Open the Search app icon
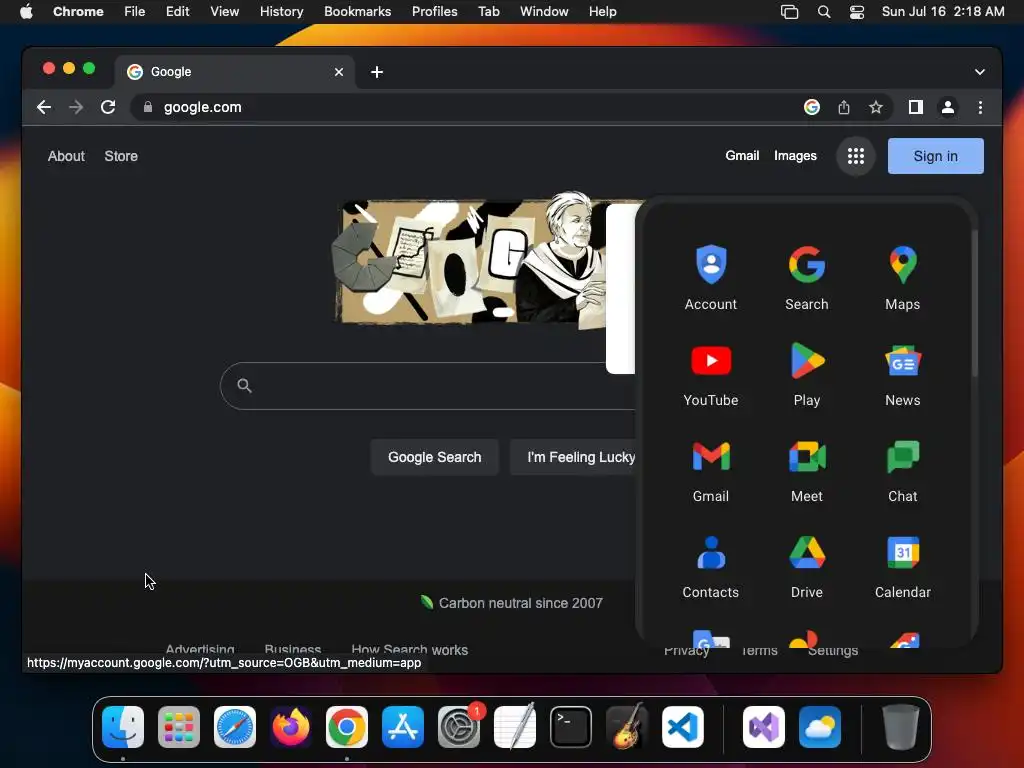This screenshot has width=1024, height=768. click(807, 278)
